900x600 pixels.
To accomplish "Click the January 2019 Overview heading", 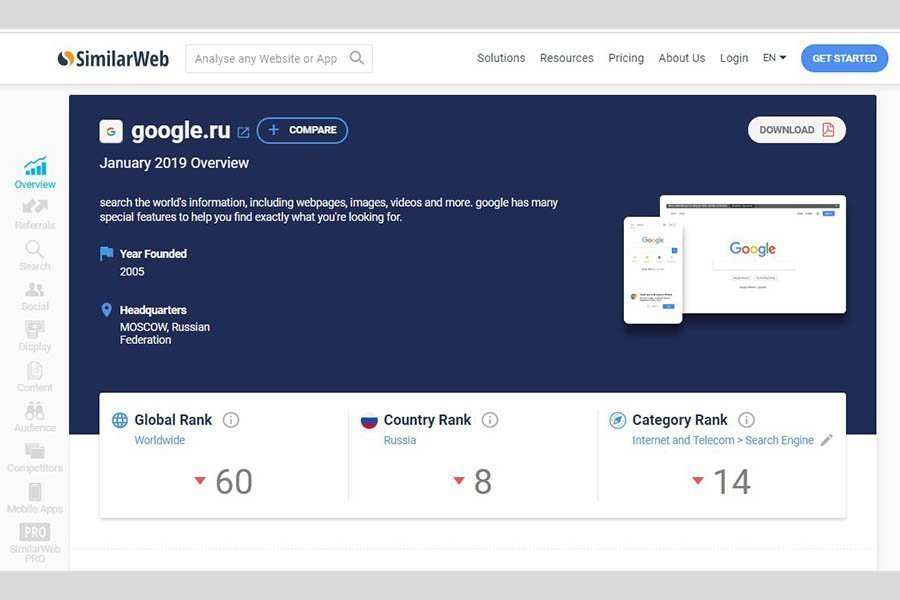I will [174, 163].
